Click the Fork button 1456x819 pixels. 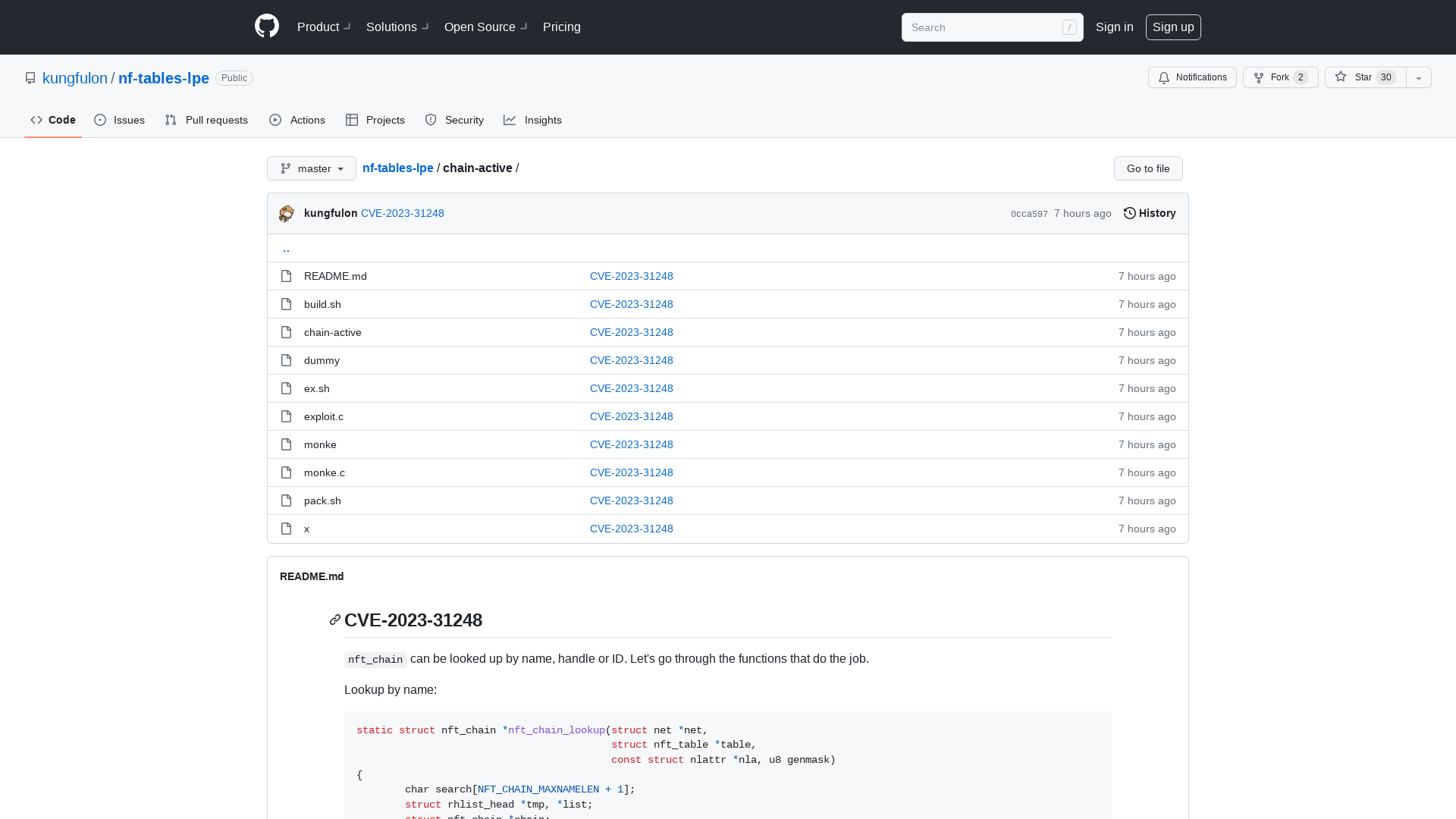pos(1281,77)
